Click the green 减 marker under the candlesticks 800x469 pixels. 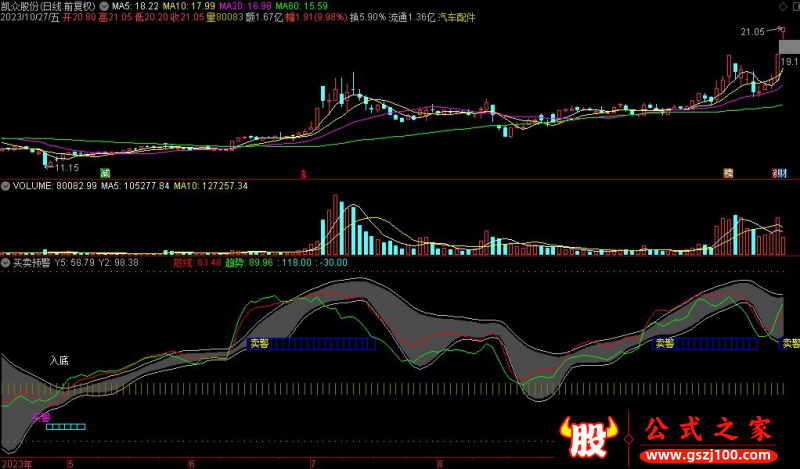(x=105, y=172)
